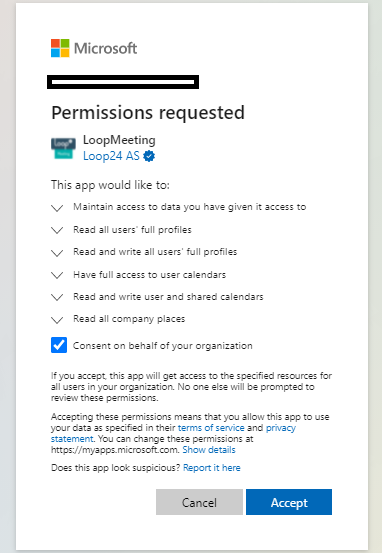This screenshot has height=553, width=382.
Task: Click Report it here link
Action: pos(212,468)
